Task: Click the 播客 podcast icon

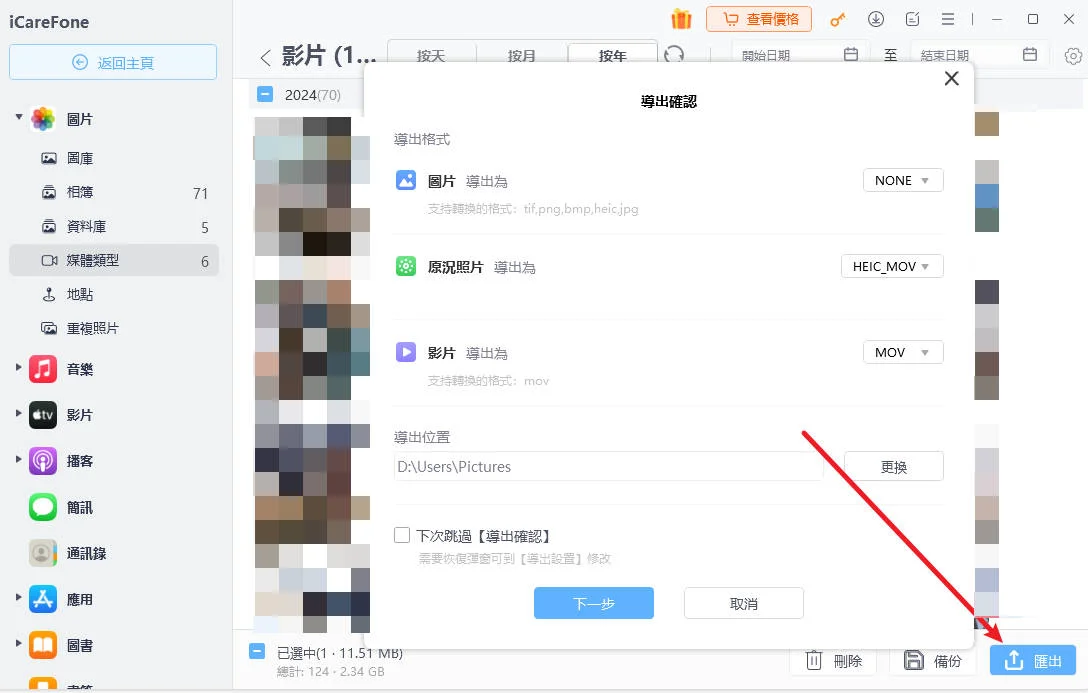Action: tap(43, 461)
